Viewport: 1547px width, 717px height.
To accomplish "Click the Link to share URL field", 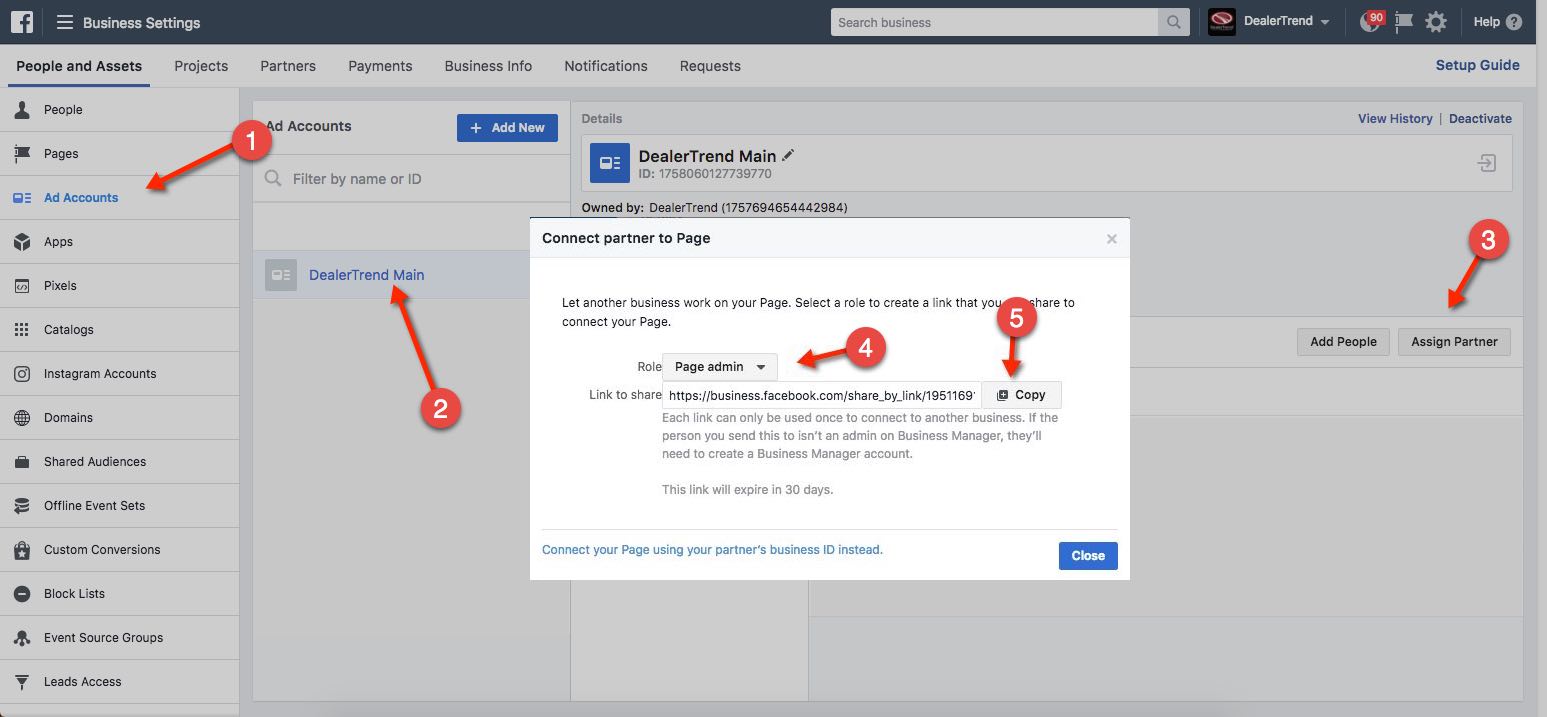I will [821, 395].
